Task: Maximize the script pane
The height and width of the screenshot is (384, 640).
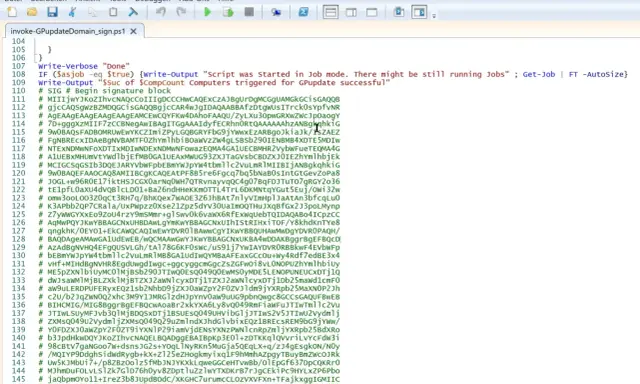Action: coord(371,12)
